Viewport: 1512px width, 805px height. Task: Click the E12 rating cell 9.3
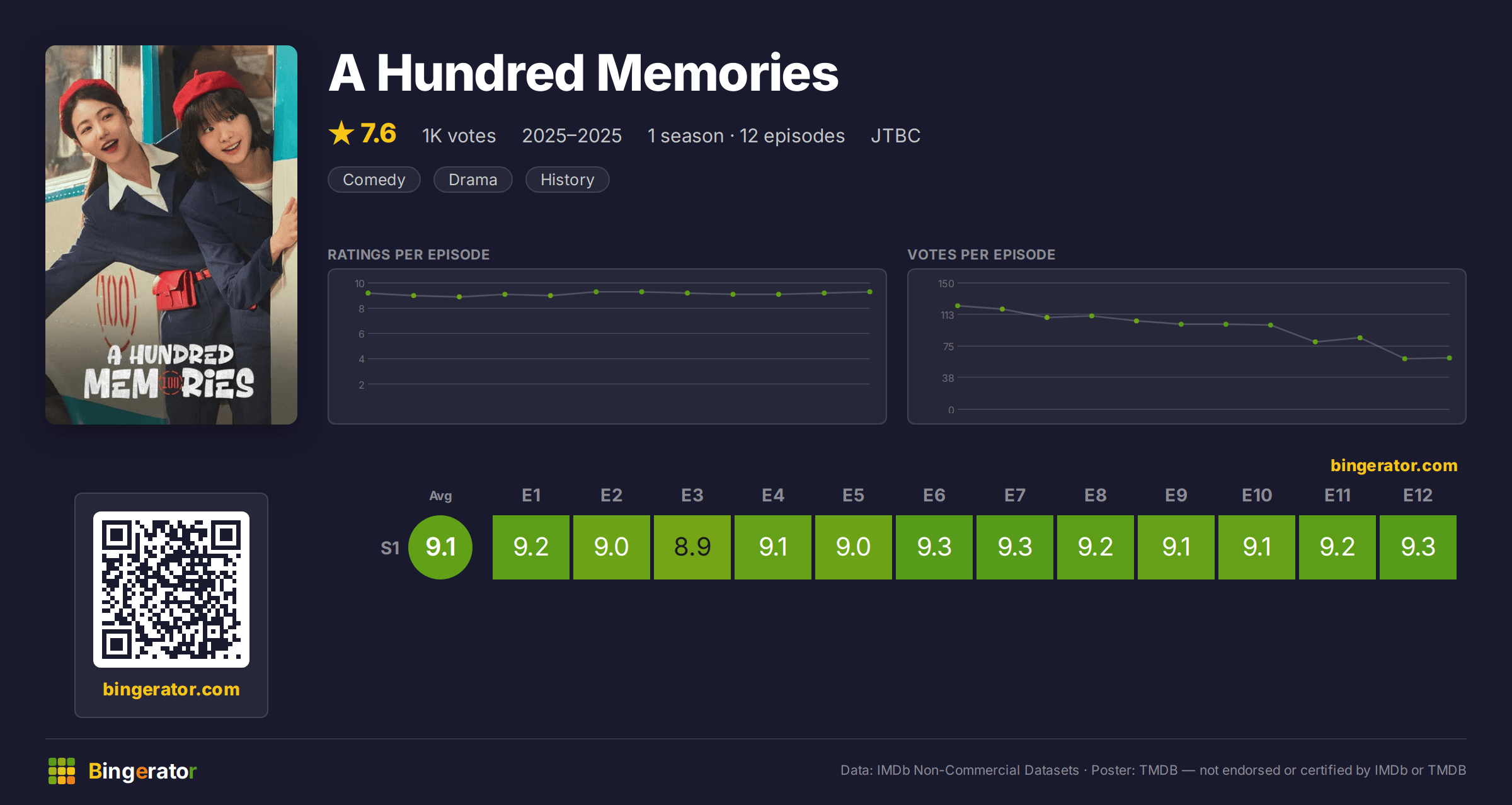point(1418,547)
